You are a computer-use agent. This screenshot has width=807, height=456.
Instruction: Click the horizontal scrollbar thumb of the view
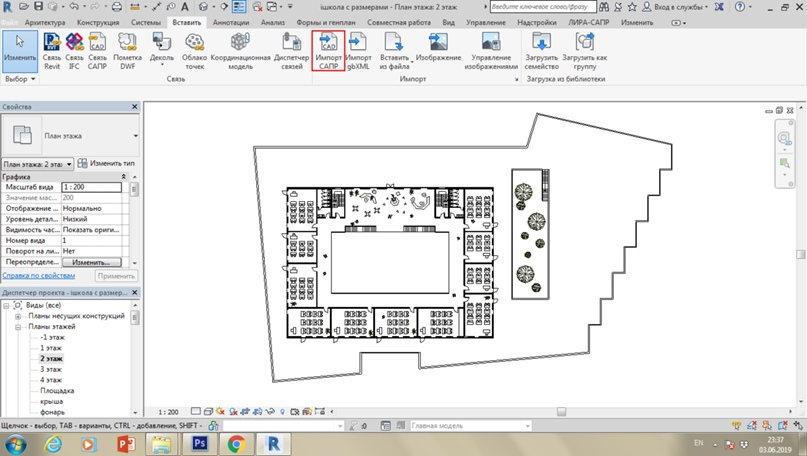pyautogui.click(x=562, y=412)
